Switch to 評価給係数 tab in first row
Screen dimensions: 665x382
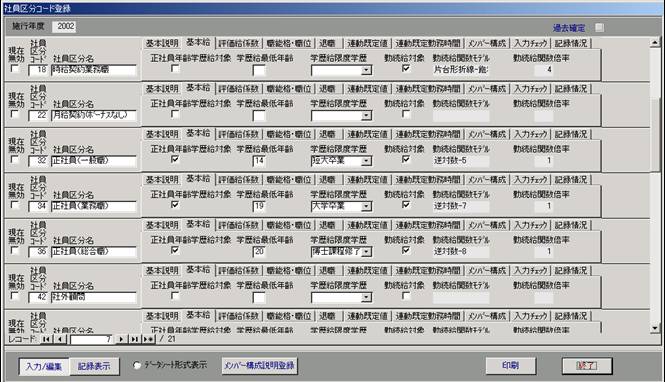click(x=238, y=43)
